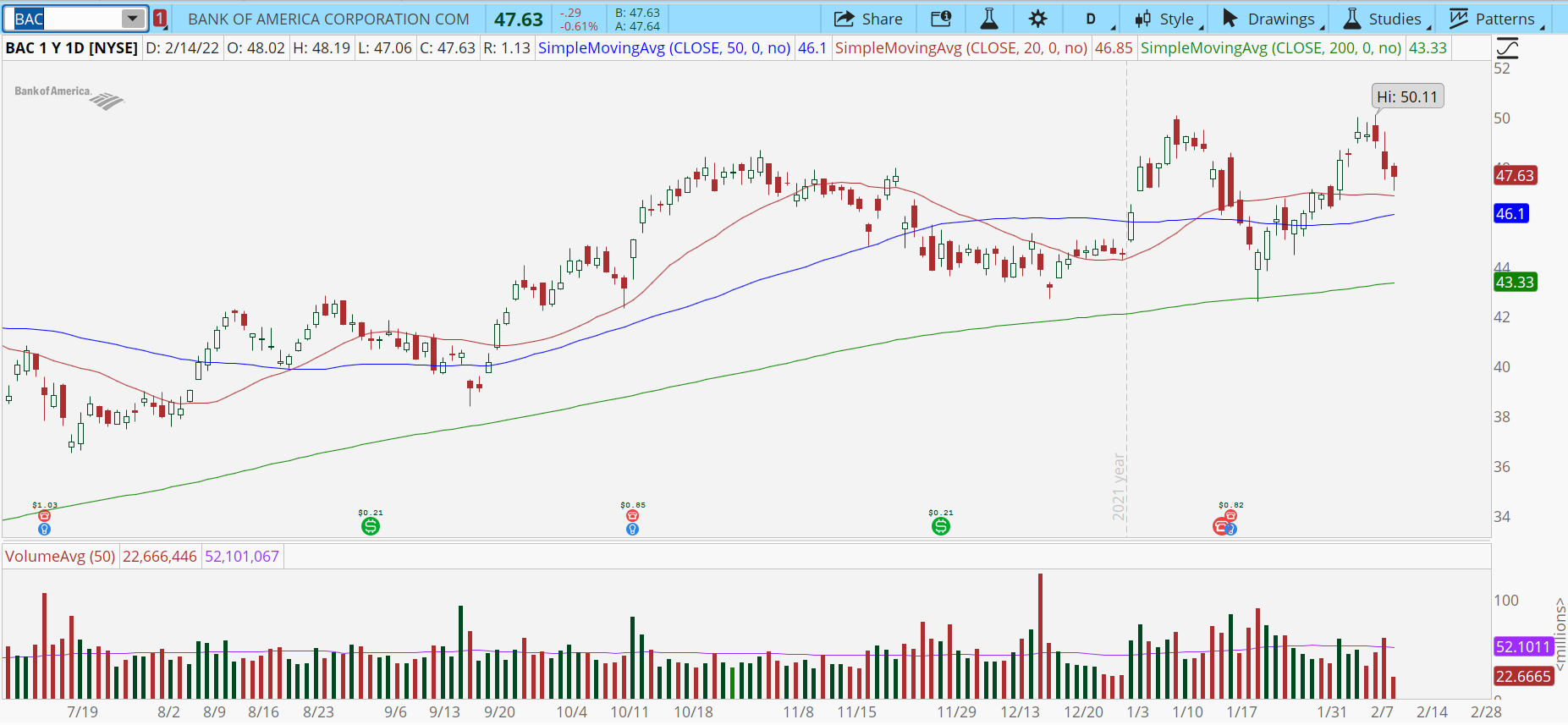Screen dimensions: 1568x725
Task: Click the BAC 1 Y 1D [NYSE] chart header
Action: tap(72, 48)
